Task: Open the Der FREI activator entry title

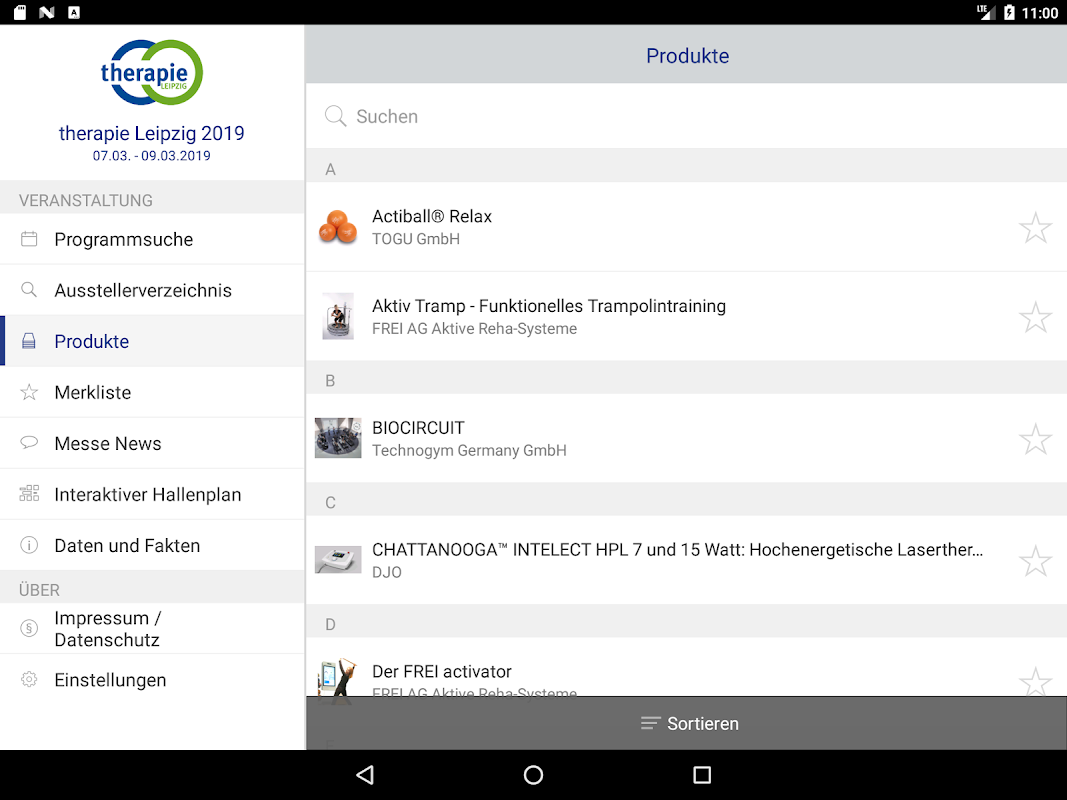Action: (442, 671)
